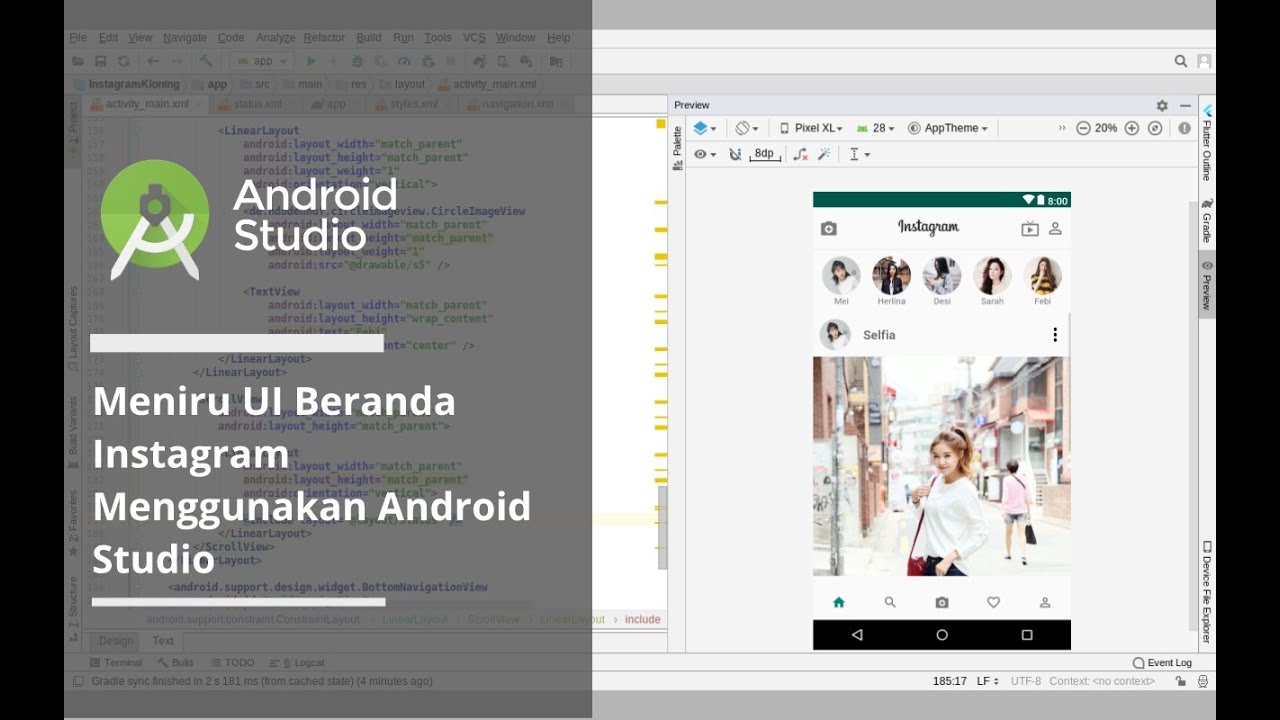
Task: Switch to the Design editor tab
Action: click(x=116, y=641)
